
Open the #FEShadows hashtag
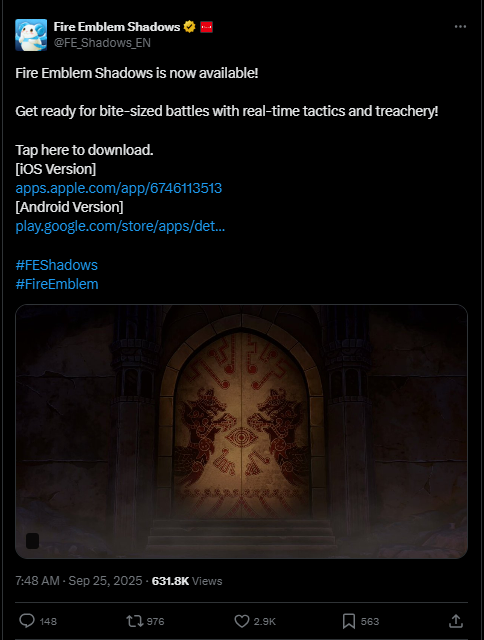pos(57,265)
